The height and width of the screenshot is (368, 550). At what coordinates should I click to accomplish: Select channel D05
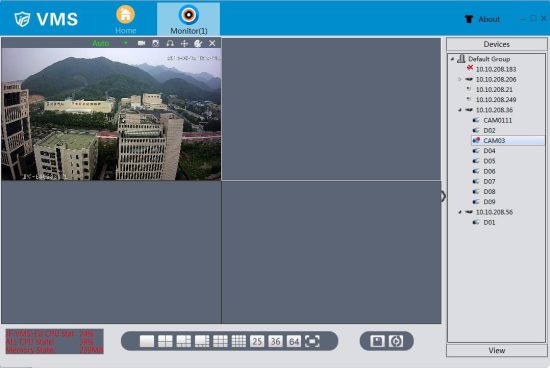pyautogui.click(x=489, y=161)
